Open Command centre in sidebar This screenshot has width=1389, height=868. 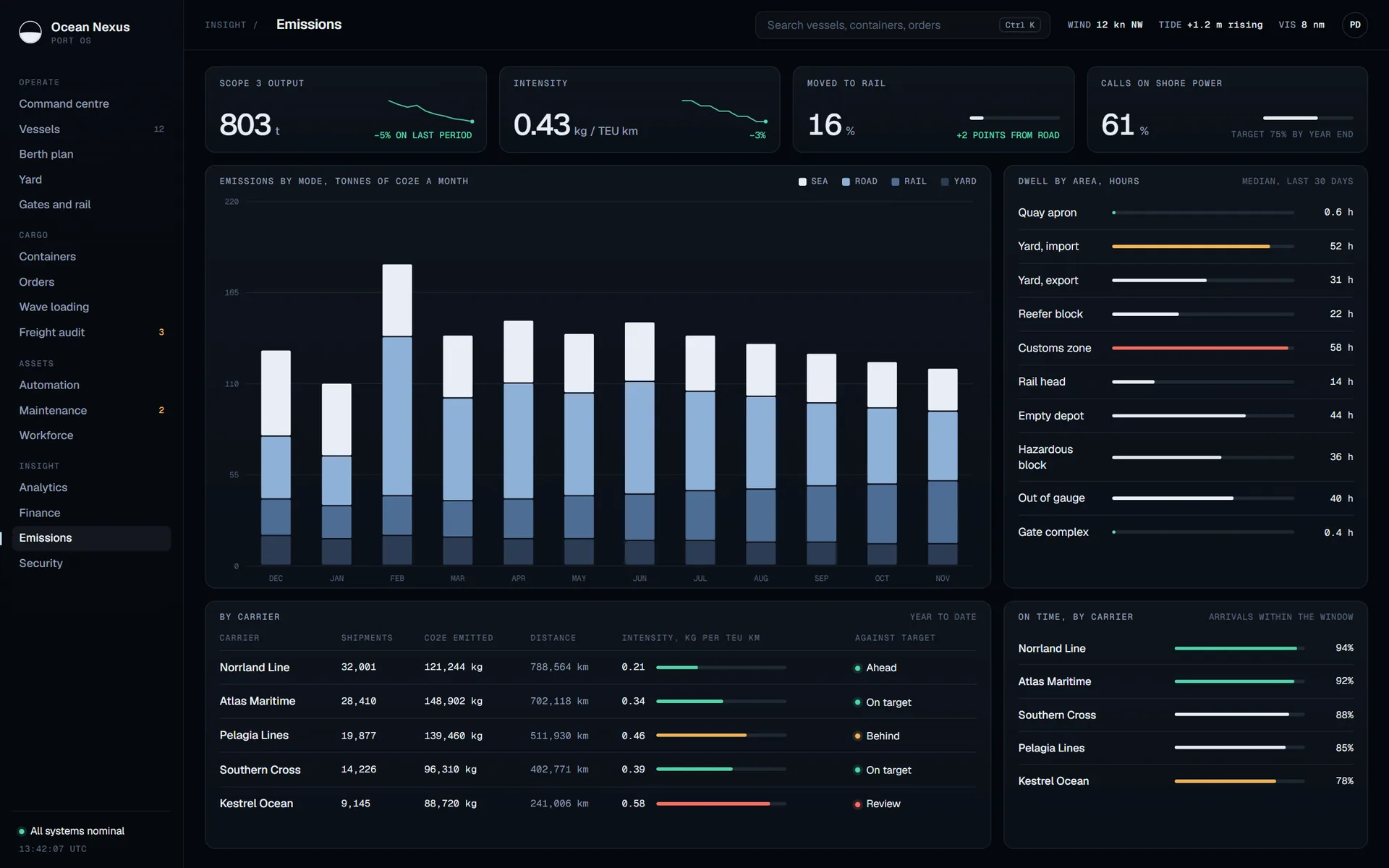coord(91,104)
